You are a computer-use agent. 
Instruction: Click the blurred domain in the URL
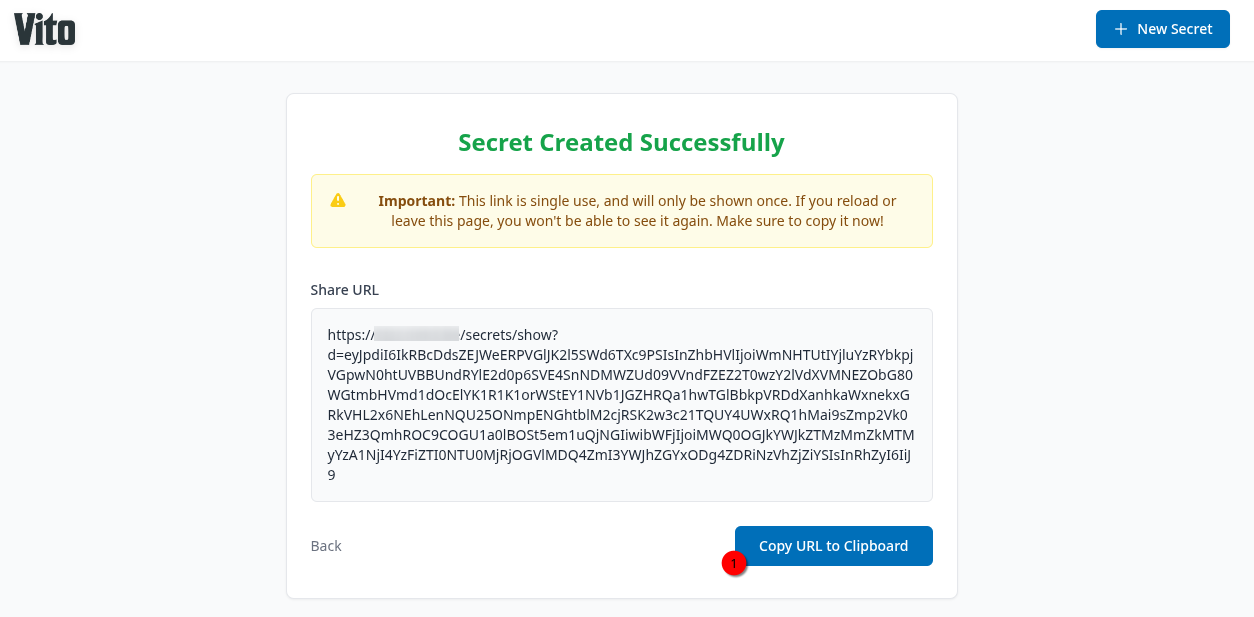pos(416,335)
